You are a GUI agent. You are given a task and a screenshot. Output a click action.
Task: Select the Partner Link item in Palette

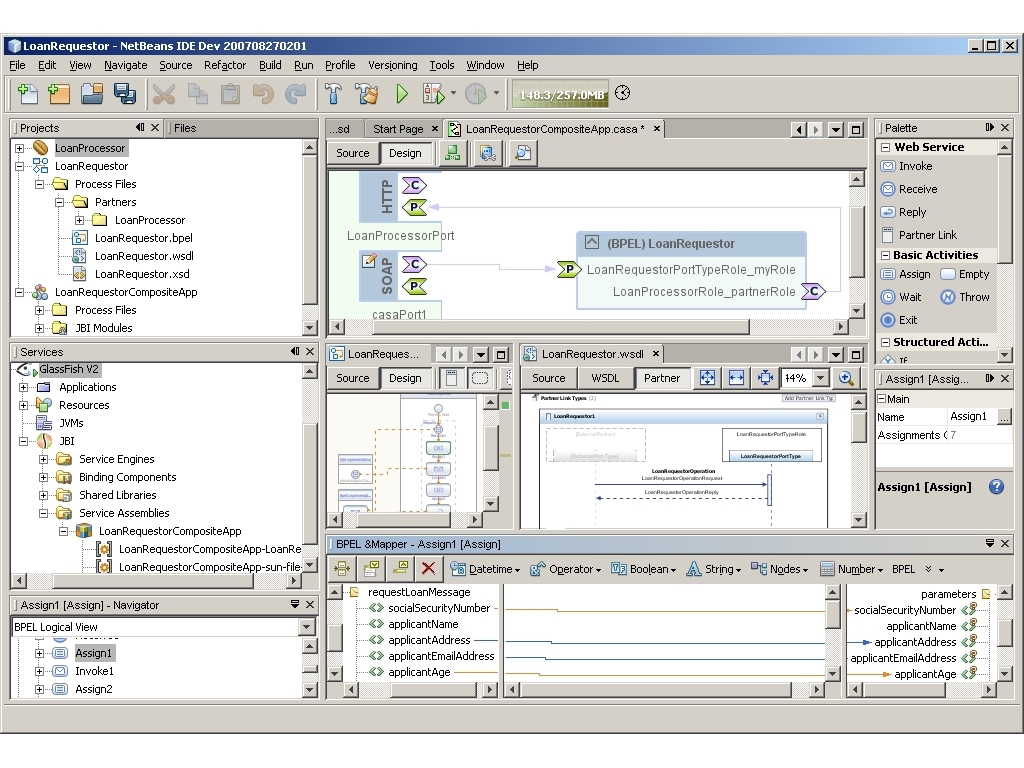[919, 235]
